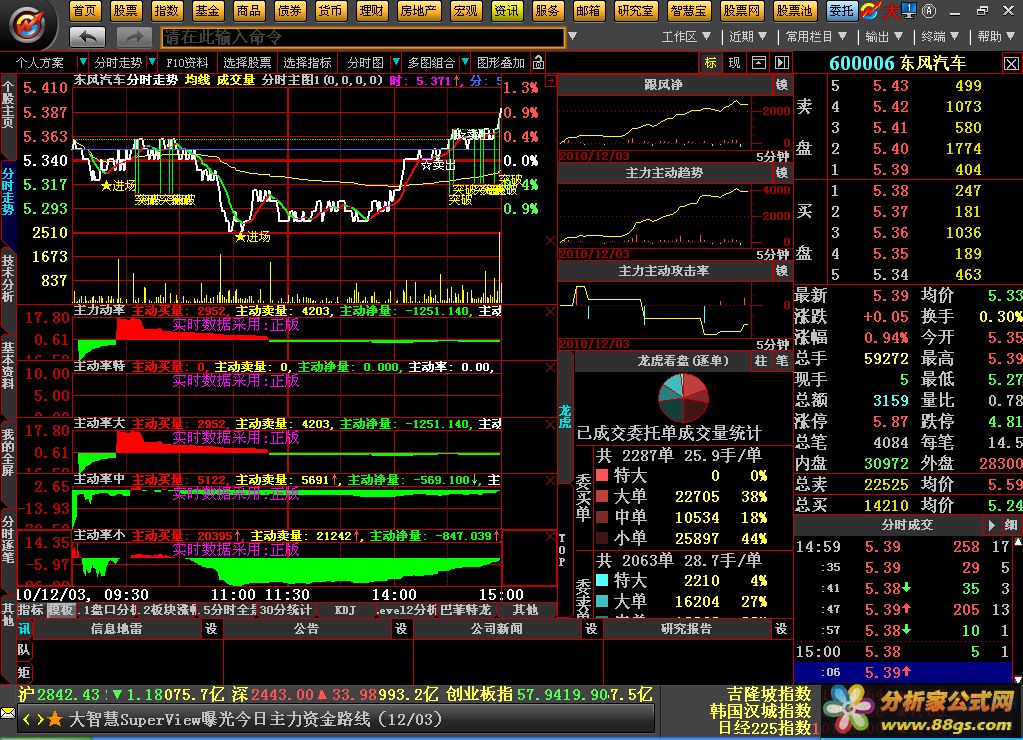Switch to 技术分析 sidebar tab
This screenshot has height=740, width=1023.
coord(8,278)
